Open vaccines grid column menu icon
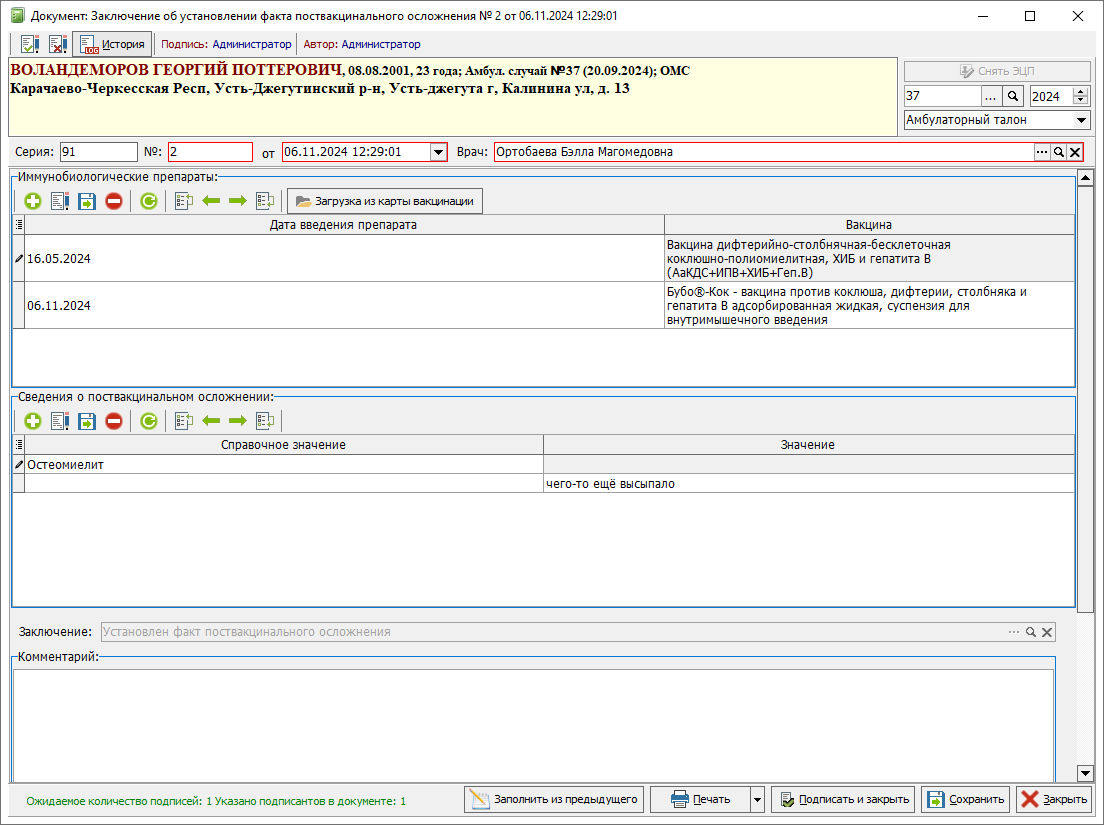 click(19, 225)
